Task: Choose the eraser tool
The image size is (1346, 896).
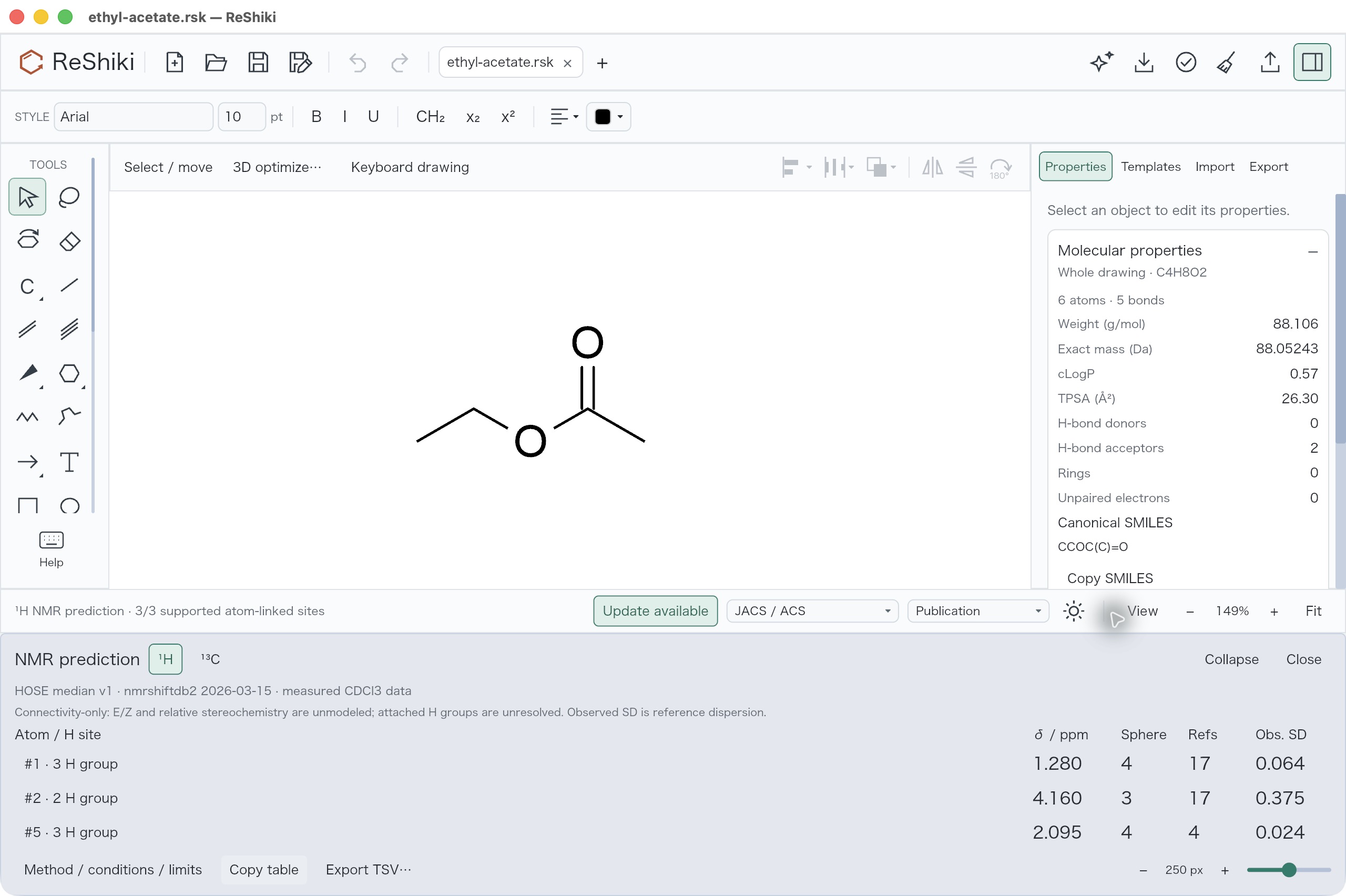Action: tap(69, 241)
